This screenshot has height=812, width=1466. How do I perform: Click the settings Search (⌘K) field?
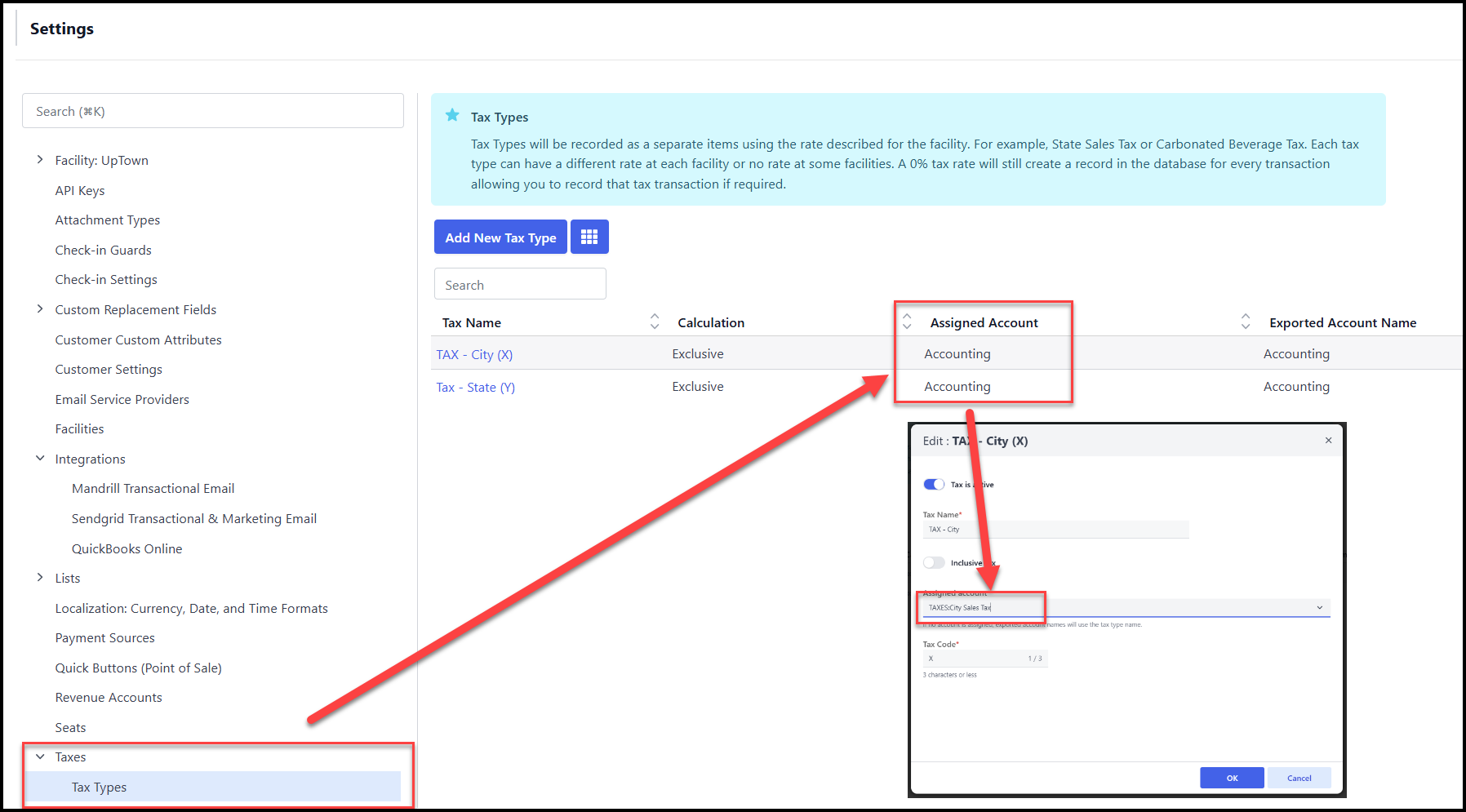point(212,111)
